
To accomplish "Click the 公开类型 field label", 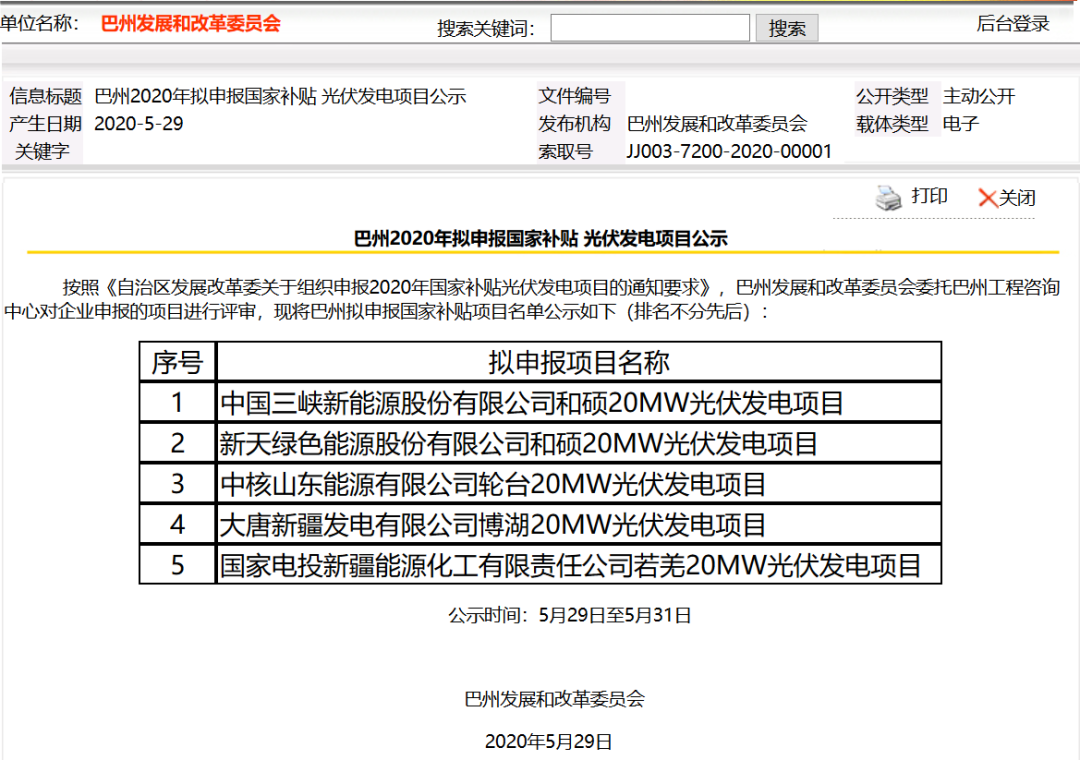I will (x=892, y=96).
